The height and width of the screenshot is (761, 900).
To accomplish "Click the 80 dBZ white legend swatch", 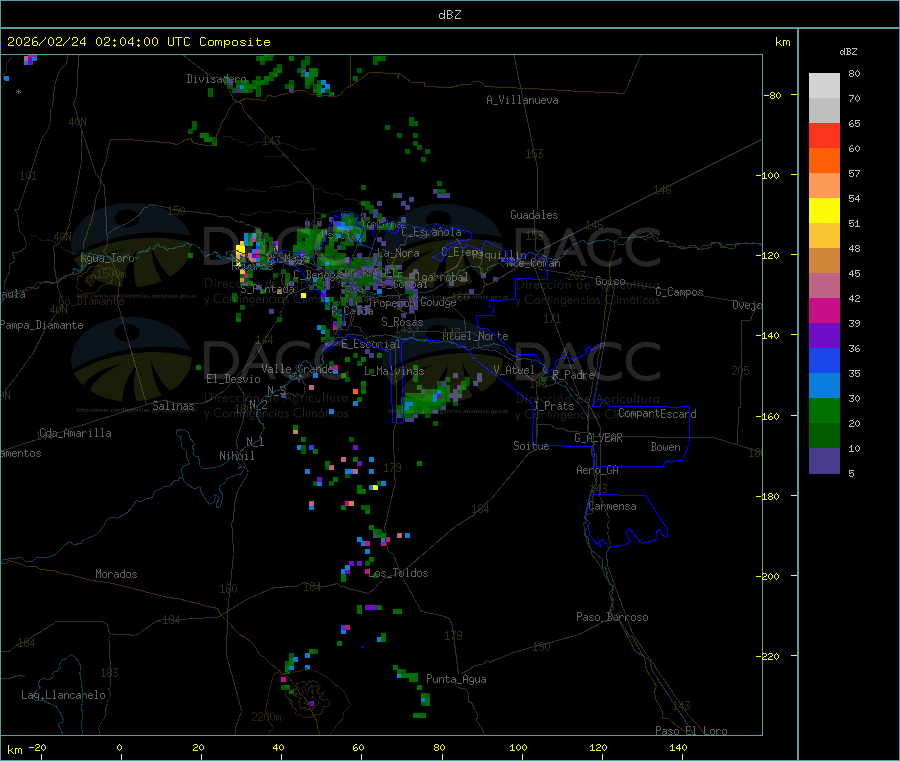I will [824, 86].
